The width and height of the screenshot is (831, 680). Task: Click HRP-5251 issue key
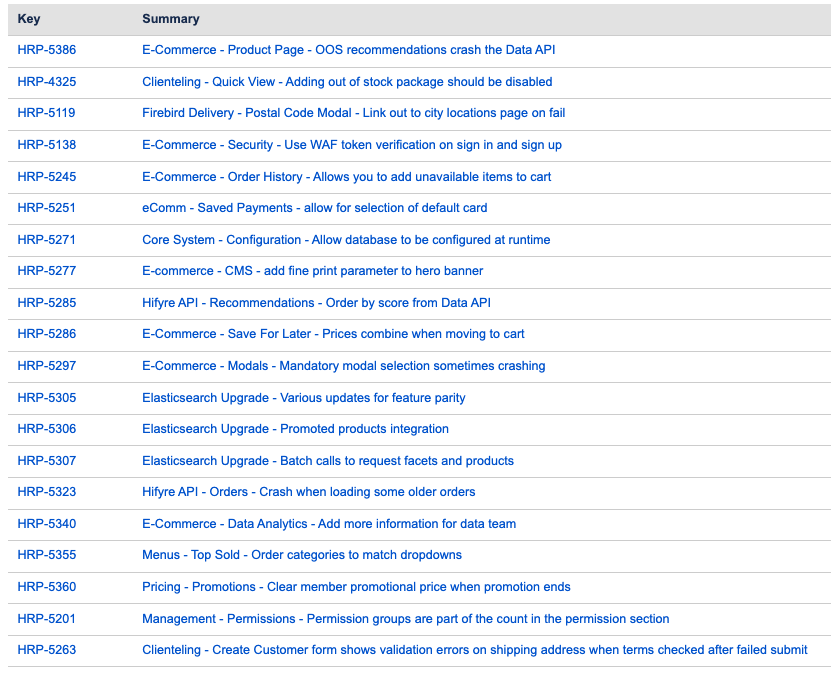click(x=47, y=208)
